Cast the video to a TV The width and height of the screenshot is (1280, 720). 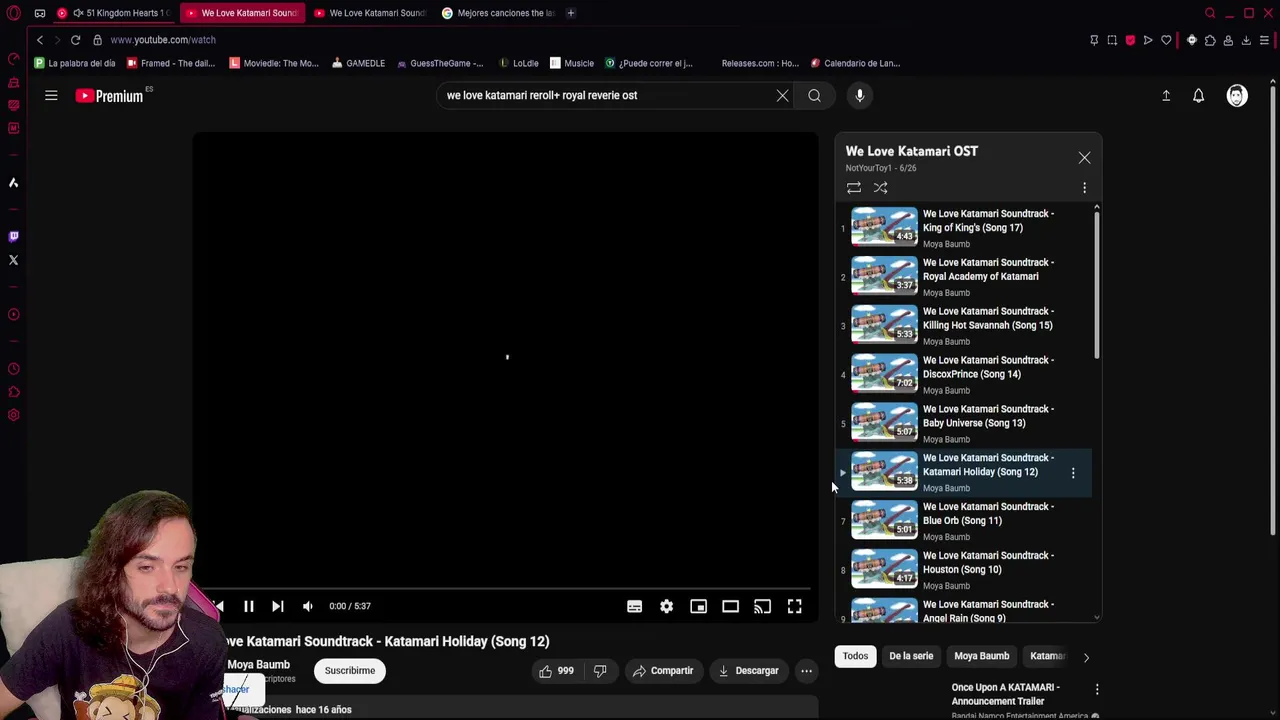point(762,606)
